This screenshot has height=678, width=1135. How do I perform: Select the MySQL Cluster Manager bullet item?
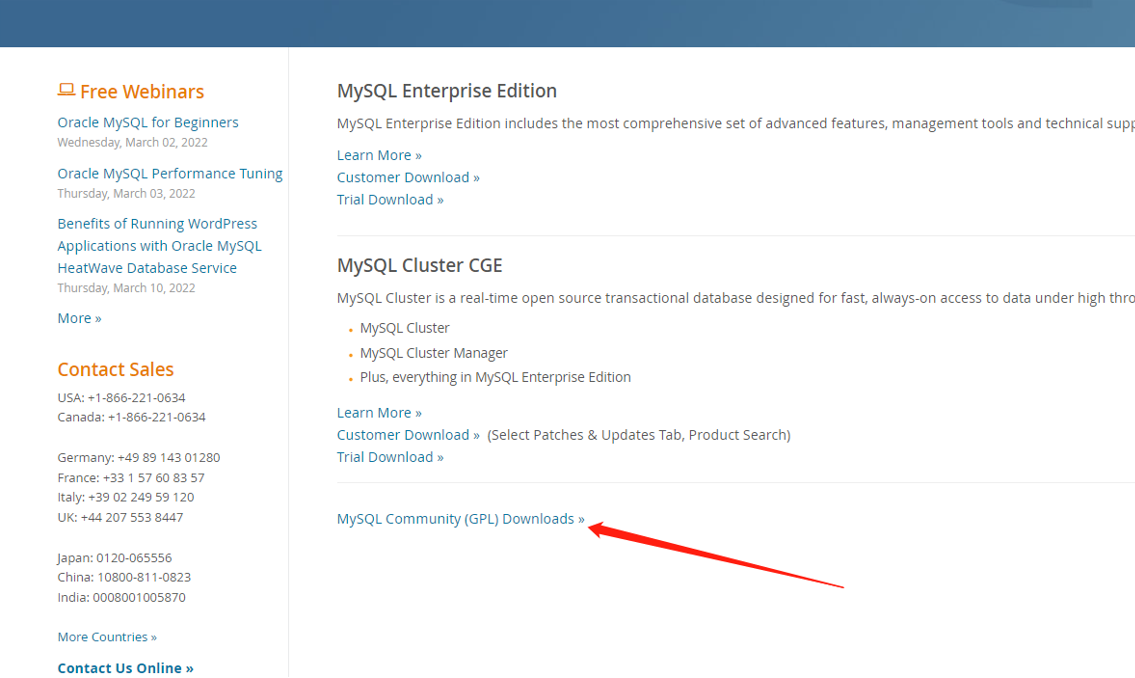434,353
